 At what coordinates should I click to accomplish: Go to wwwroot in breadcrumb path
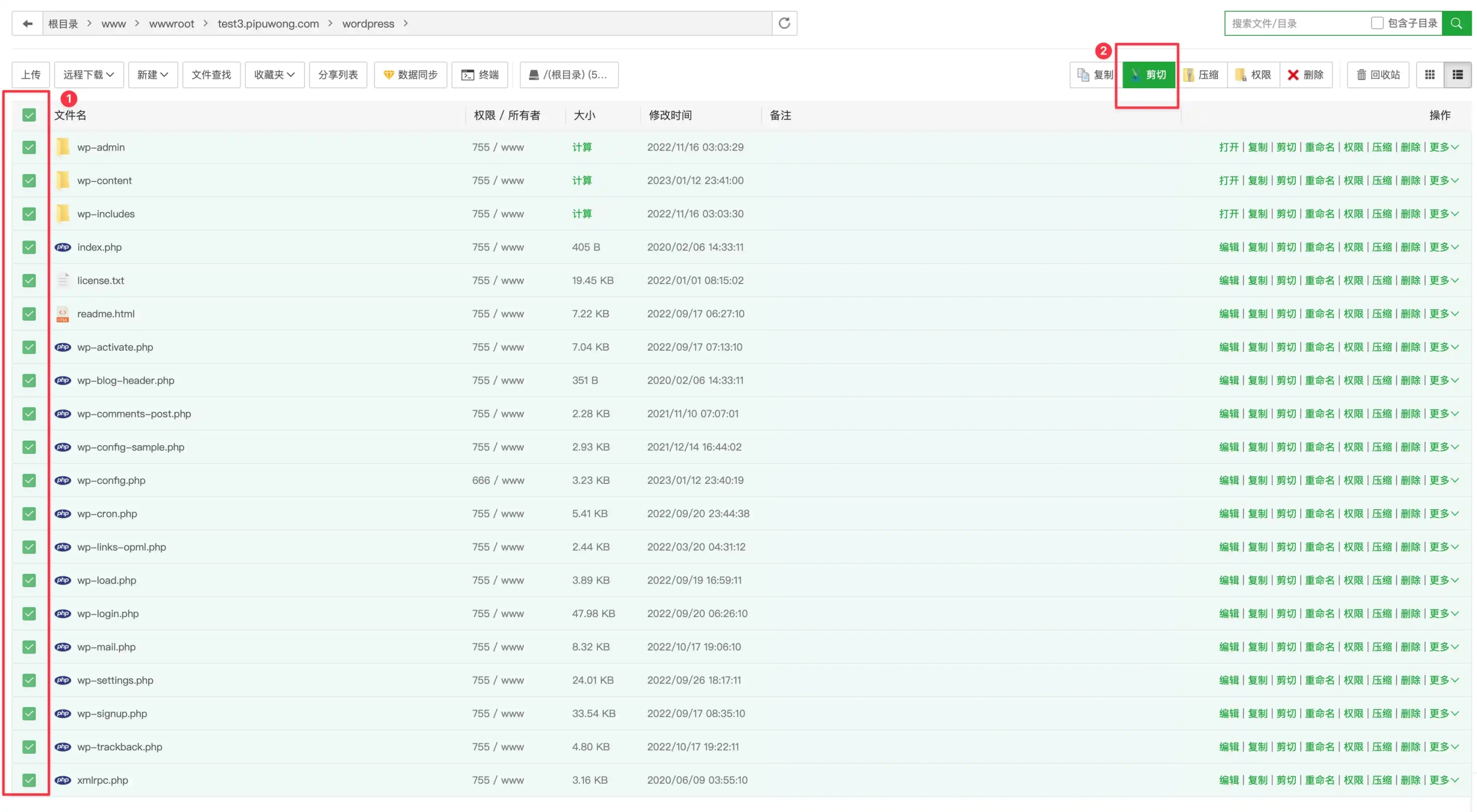(x=171, y=24)
